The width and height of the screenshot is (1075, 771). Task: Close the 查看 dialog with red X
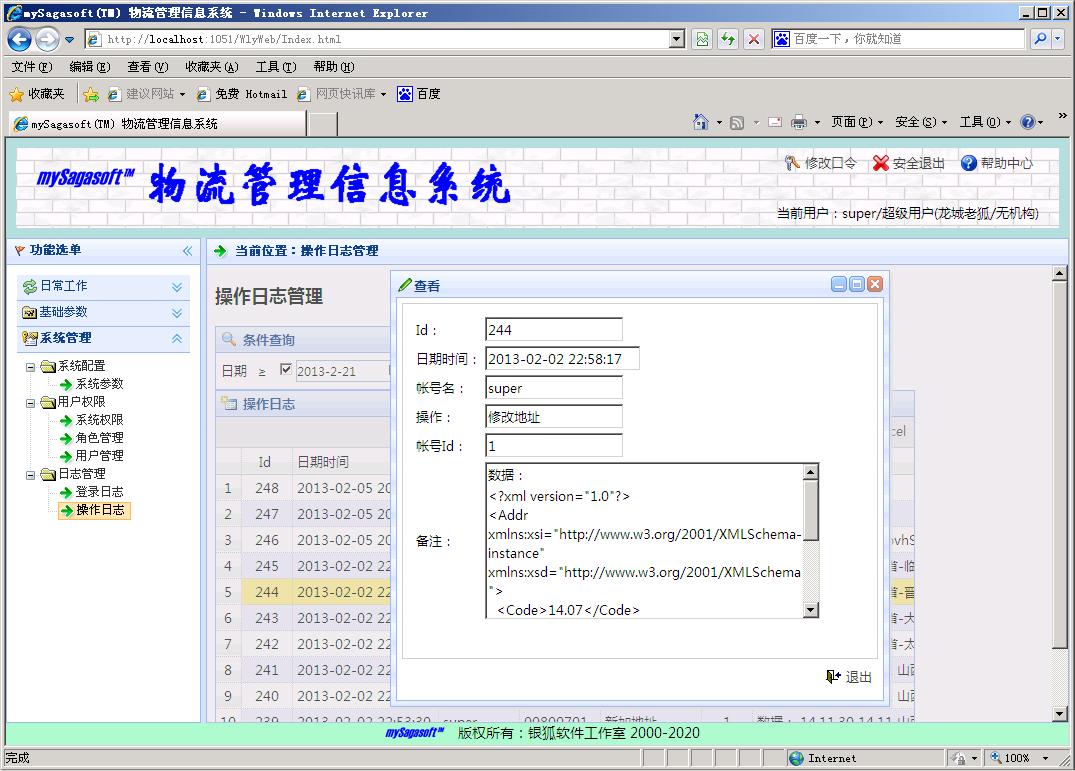point(875,284)
